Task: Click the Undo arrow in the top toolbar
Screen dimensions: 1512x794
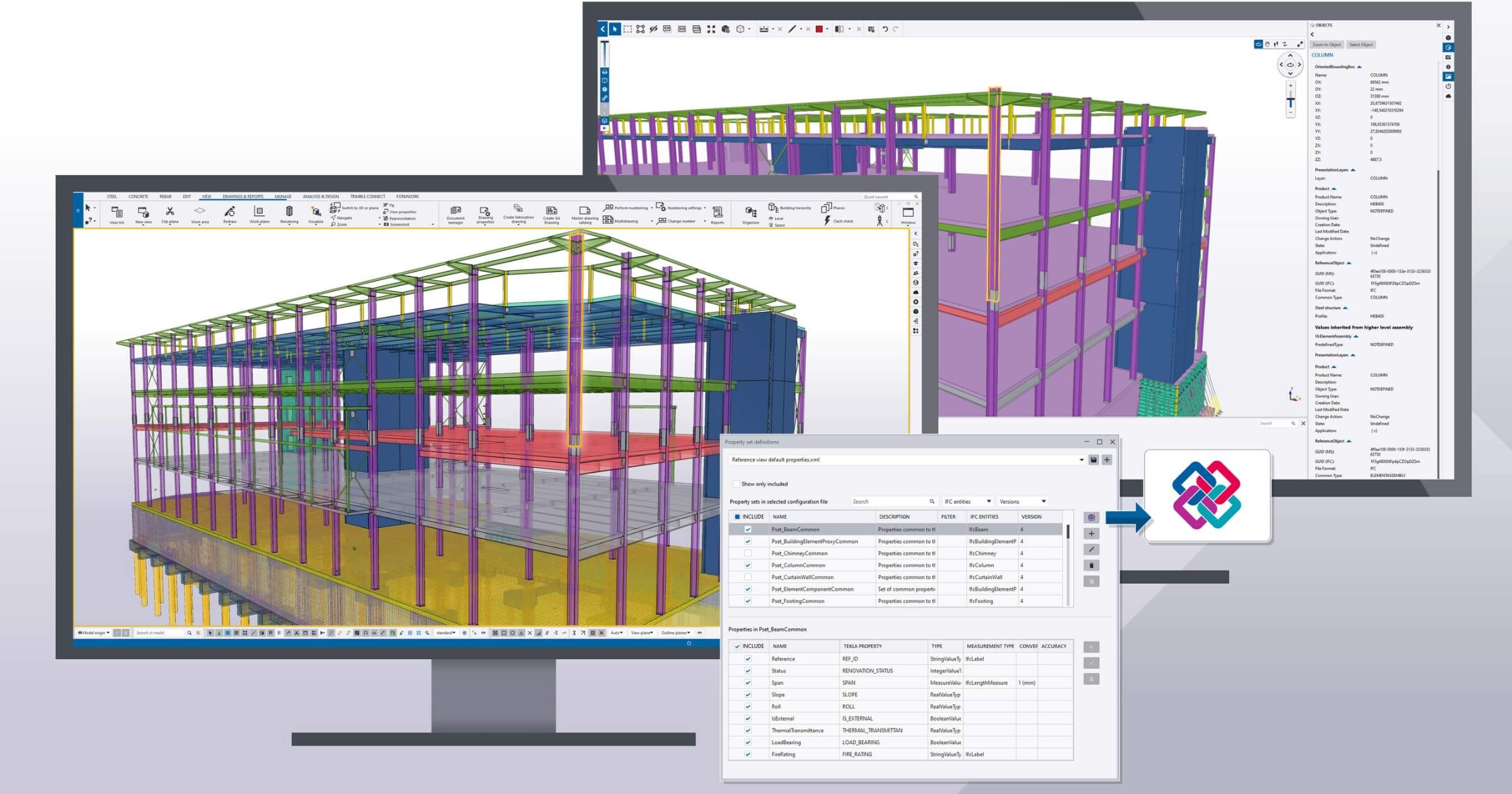Action: 886,29
